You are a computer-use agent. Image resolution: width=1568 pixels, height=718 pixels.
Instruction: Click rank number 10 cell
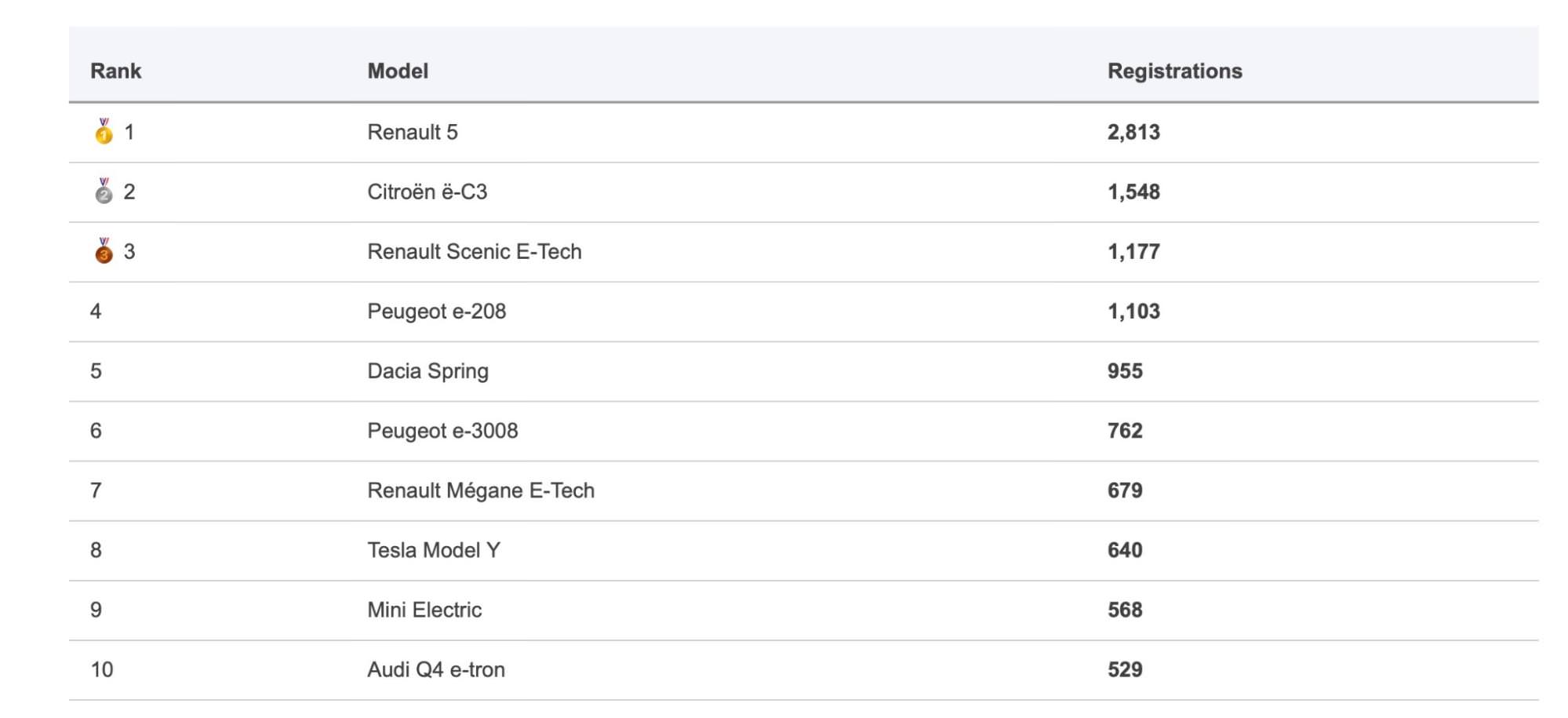[102, 669]
